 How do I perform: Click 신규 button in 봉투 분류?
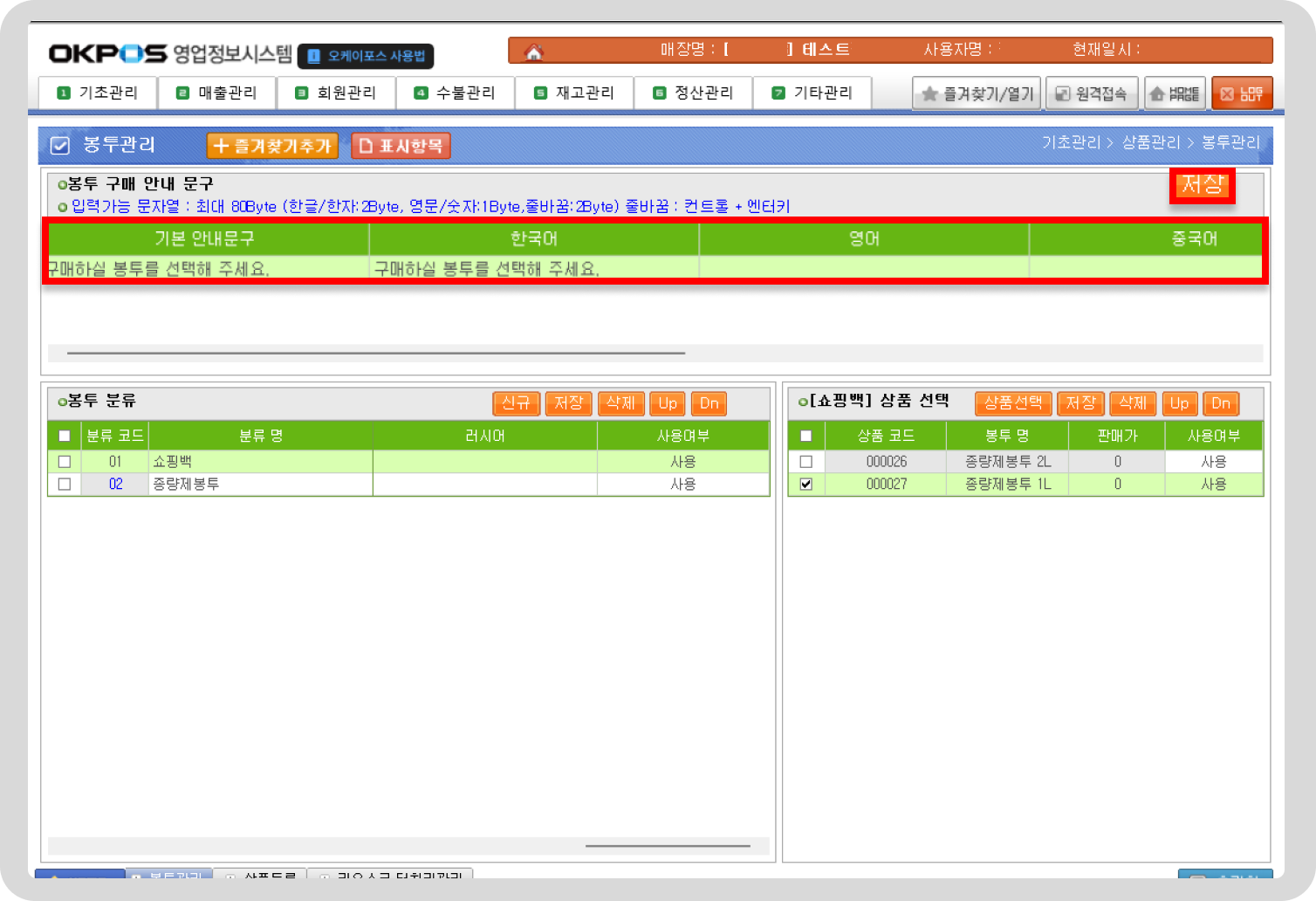516,403
